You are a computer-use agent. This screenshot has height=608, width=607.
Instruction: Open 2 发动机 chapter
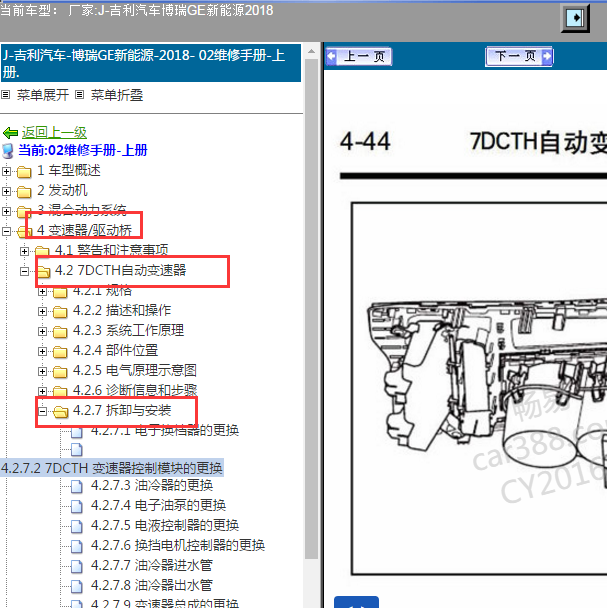62,190
